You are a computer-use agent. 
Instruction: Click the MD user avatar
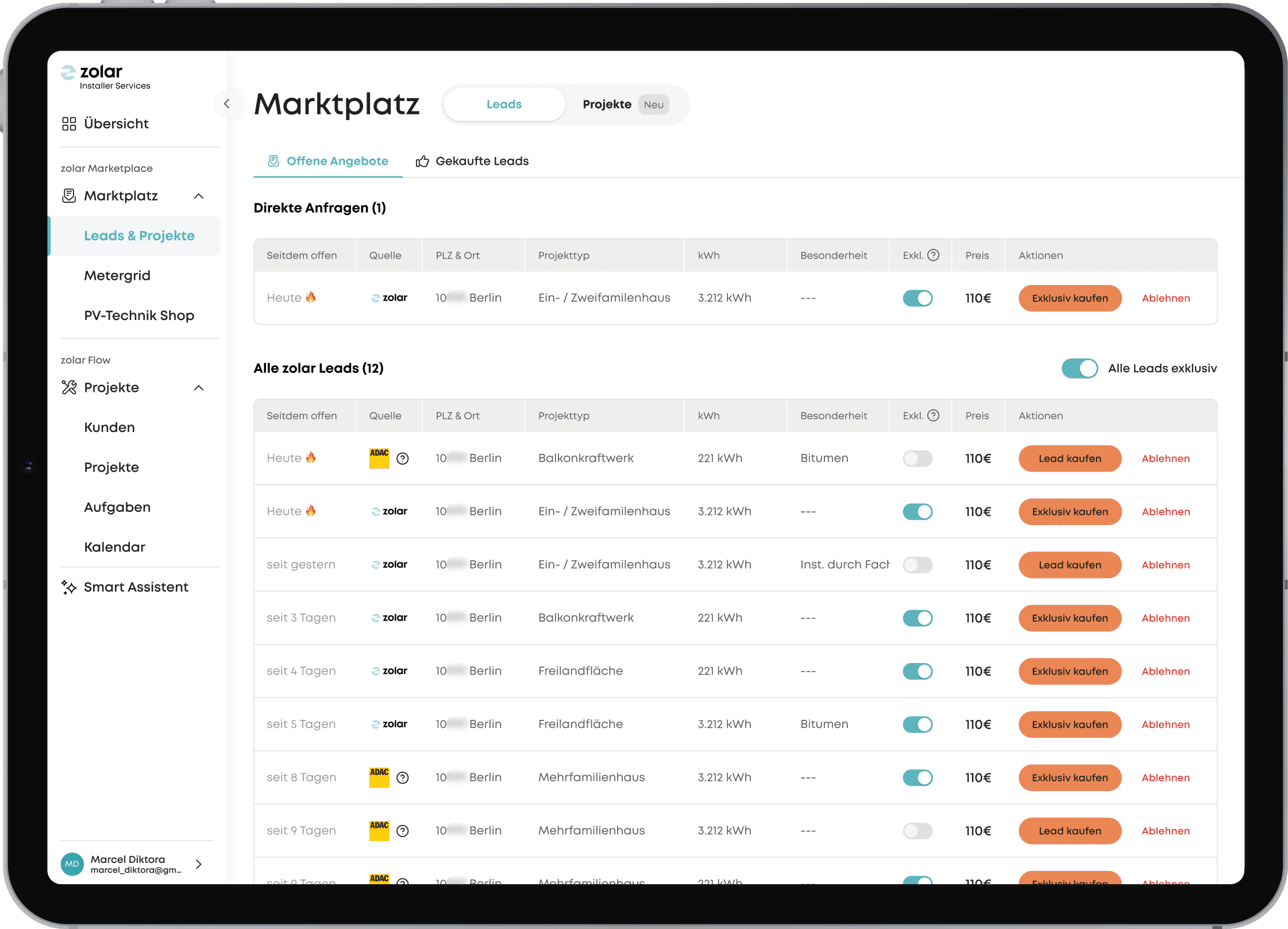point(72,864)
